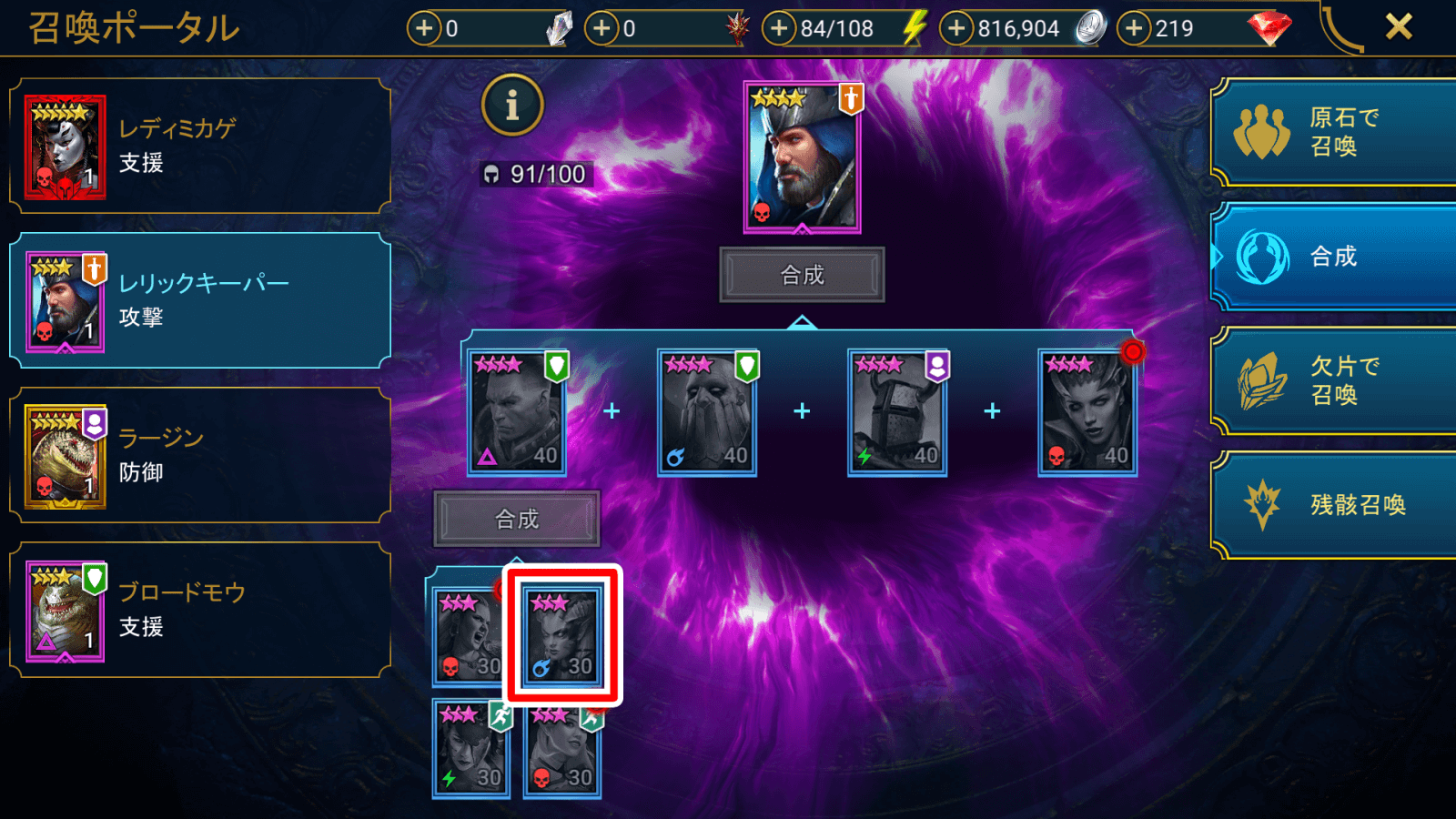The height and width of the screenshot is (819, 1456).
Task: Tap the red ruby gem icon
Action: pos(1269,28)
